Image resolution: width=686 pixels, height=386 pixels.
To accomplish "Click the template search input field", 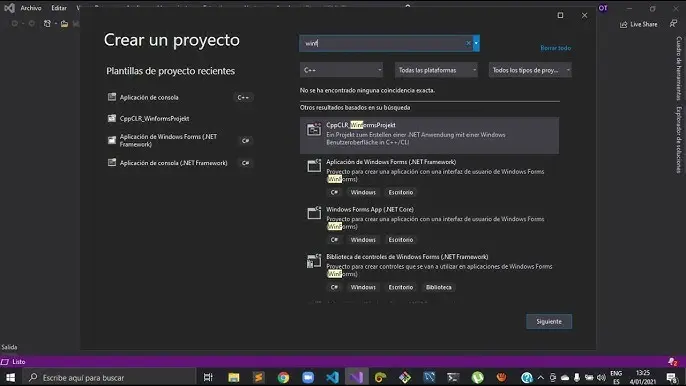I will [383, 43].
